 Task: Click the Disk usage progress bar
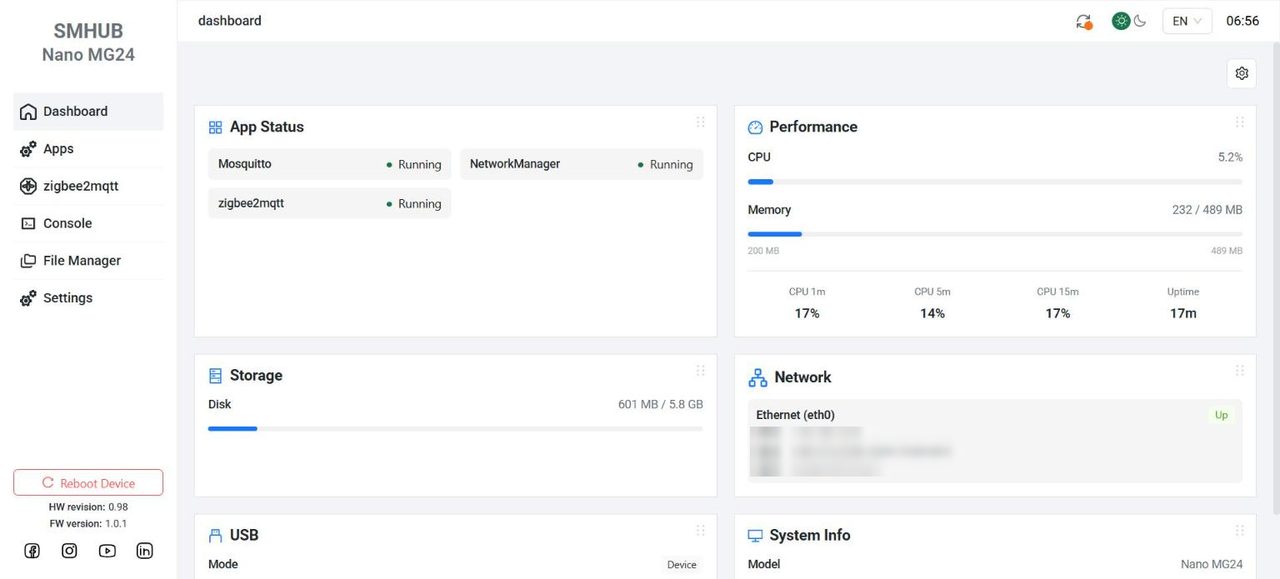(455, 429)
